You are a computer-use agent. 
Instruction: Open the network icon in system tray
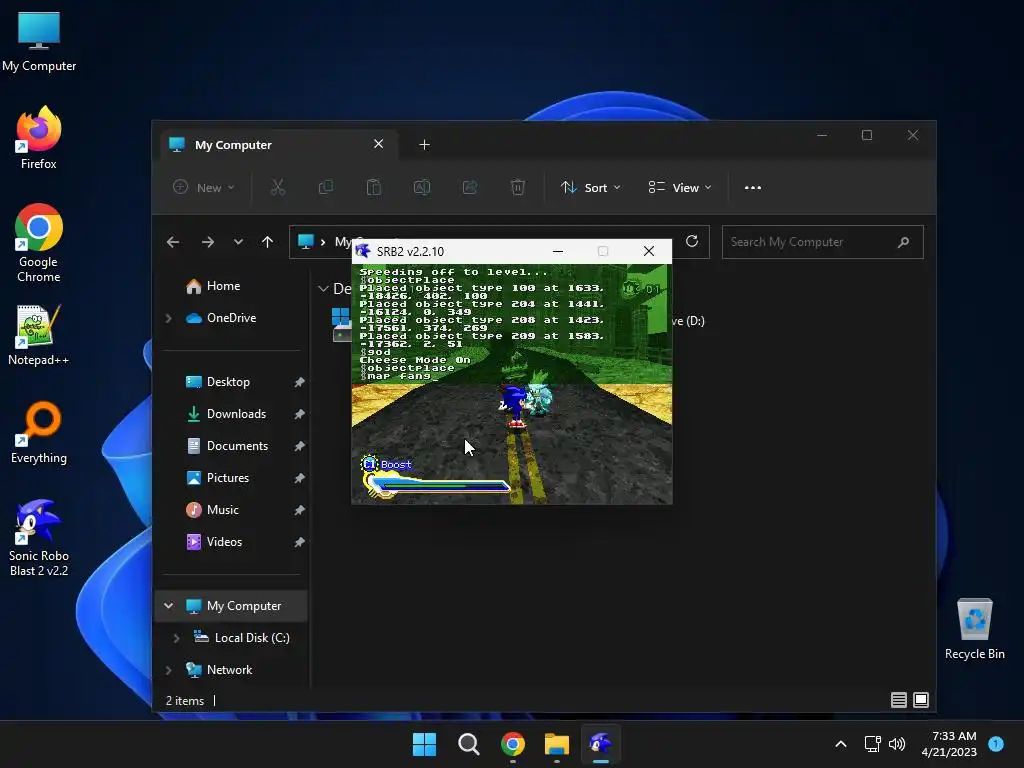click(x=872, y=744)
